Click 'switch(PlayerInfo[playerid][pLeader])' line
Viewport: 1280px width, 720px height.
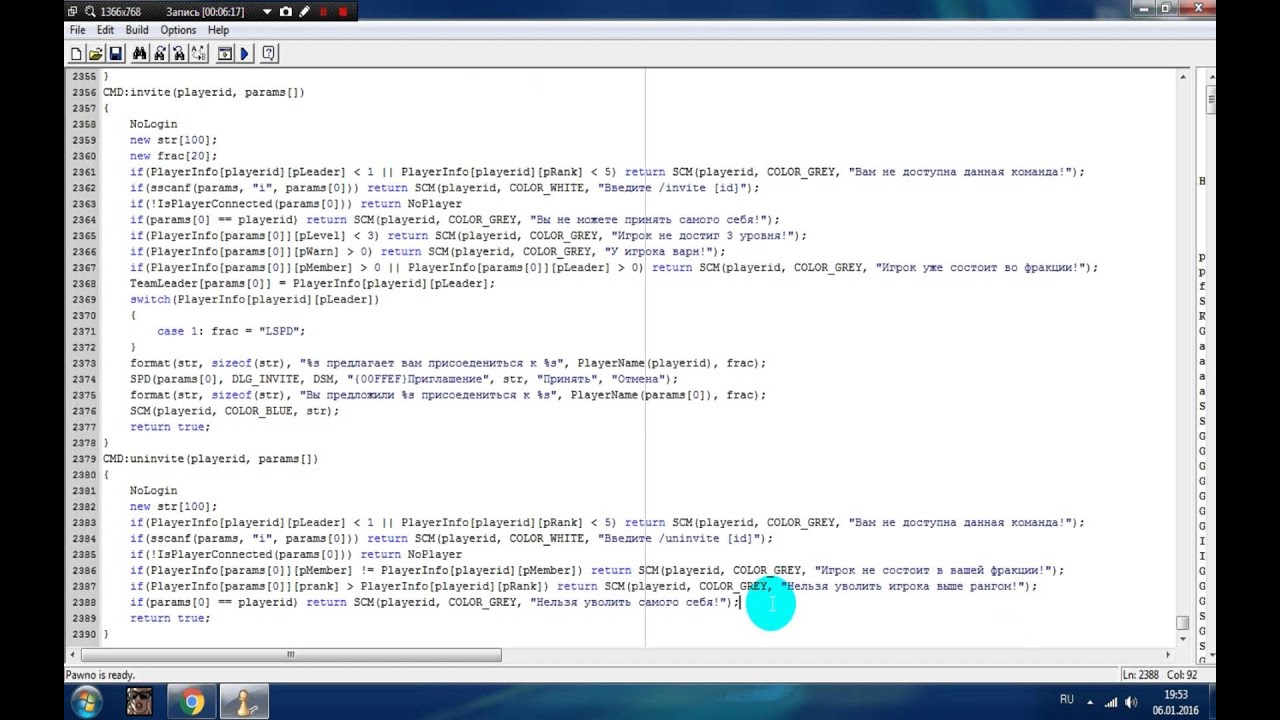coord(254,299)
